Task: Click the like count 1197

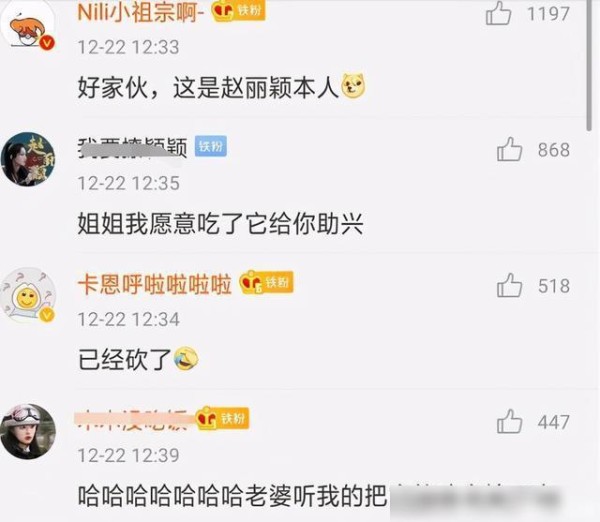Action: [x=548, y=14]
